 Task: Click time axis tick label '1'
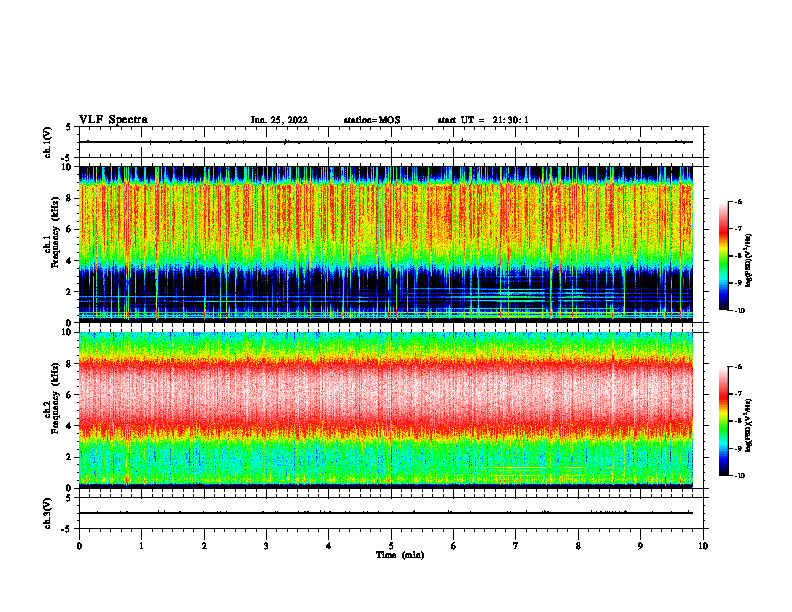click(x=141, y=546)
